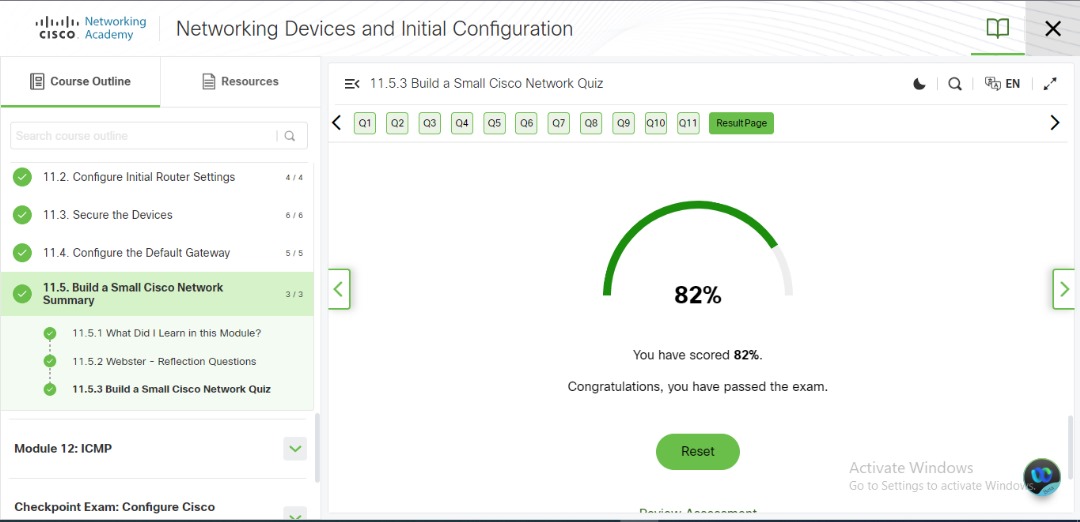
Task: Go to previous page green side arrow
Action: pyautogui.click(x=339, y=289)
